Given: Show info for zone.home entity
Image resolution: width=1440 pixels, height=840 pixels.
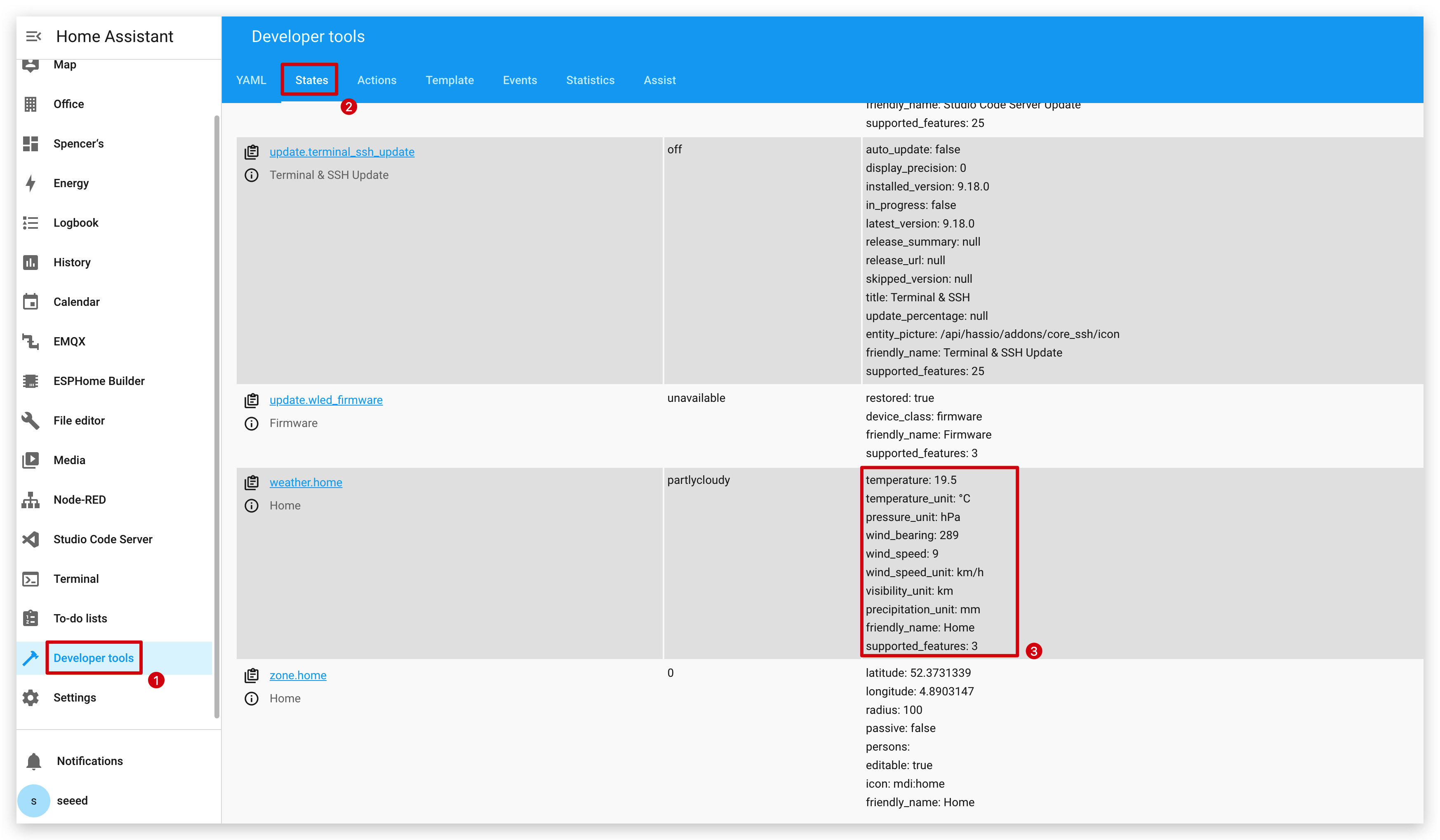Looking at the screenshot, I should pyautogui.click(x=252, y=699).
